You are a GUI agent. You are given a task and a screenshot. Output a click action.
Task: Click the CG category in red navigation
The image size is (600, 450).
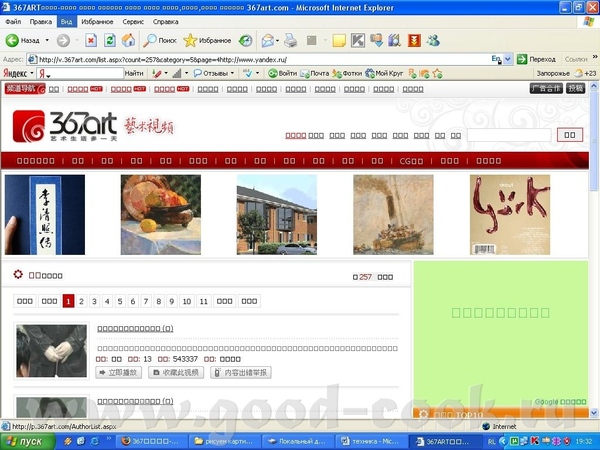click(x=411, y=161)
